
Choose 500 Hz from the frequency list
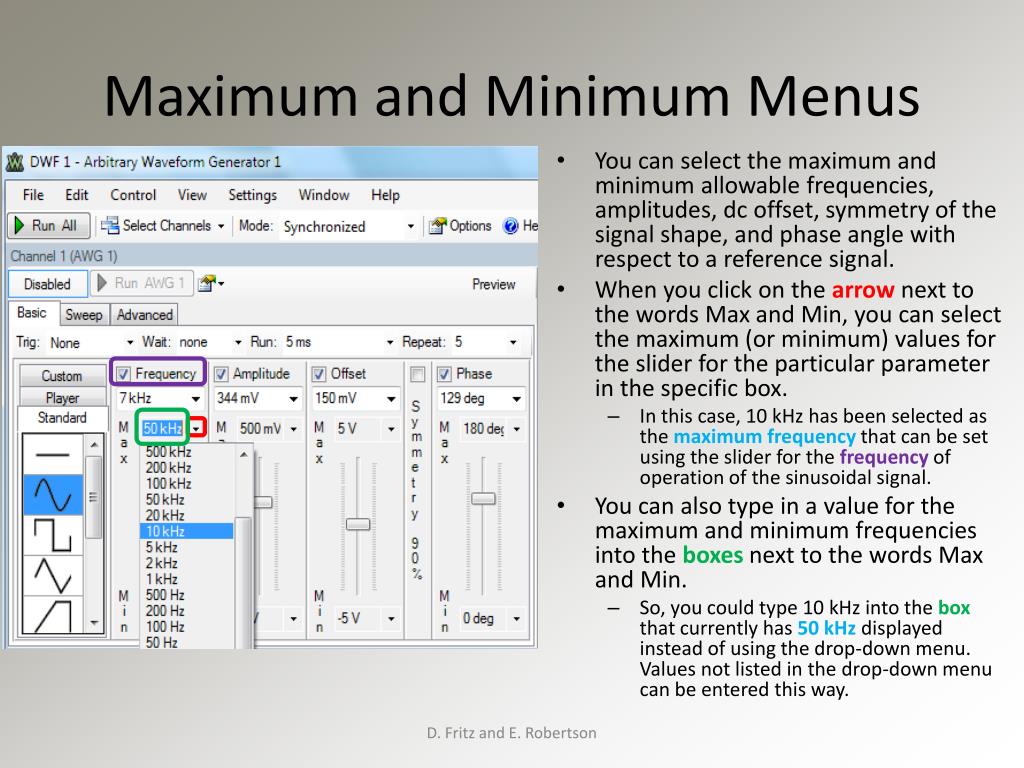[187, 595]
